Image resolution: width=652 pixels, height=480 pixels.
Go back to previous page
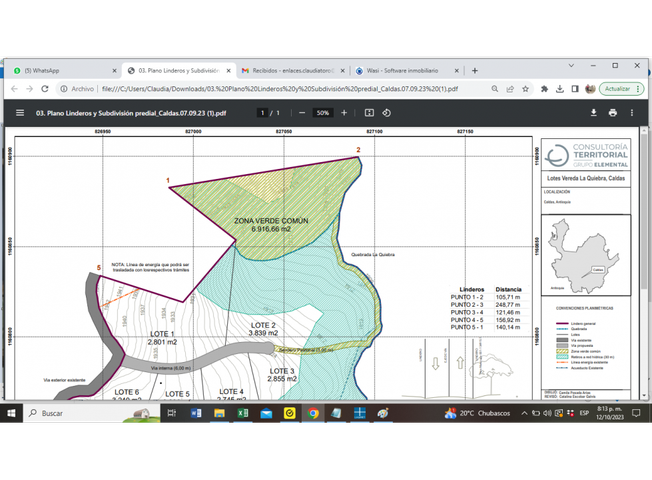(x=14, y=89)
